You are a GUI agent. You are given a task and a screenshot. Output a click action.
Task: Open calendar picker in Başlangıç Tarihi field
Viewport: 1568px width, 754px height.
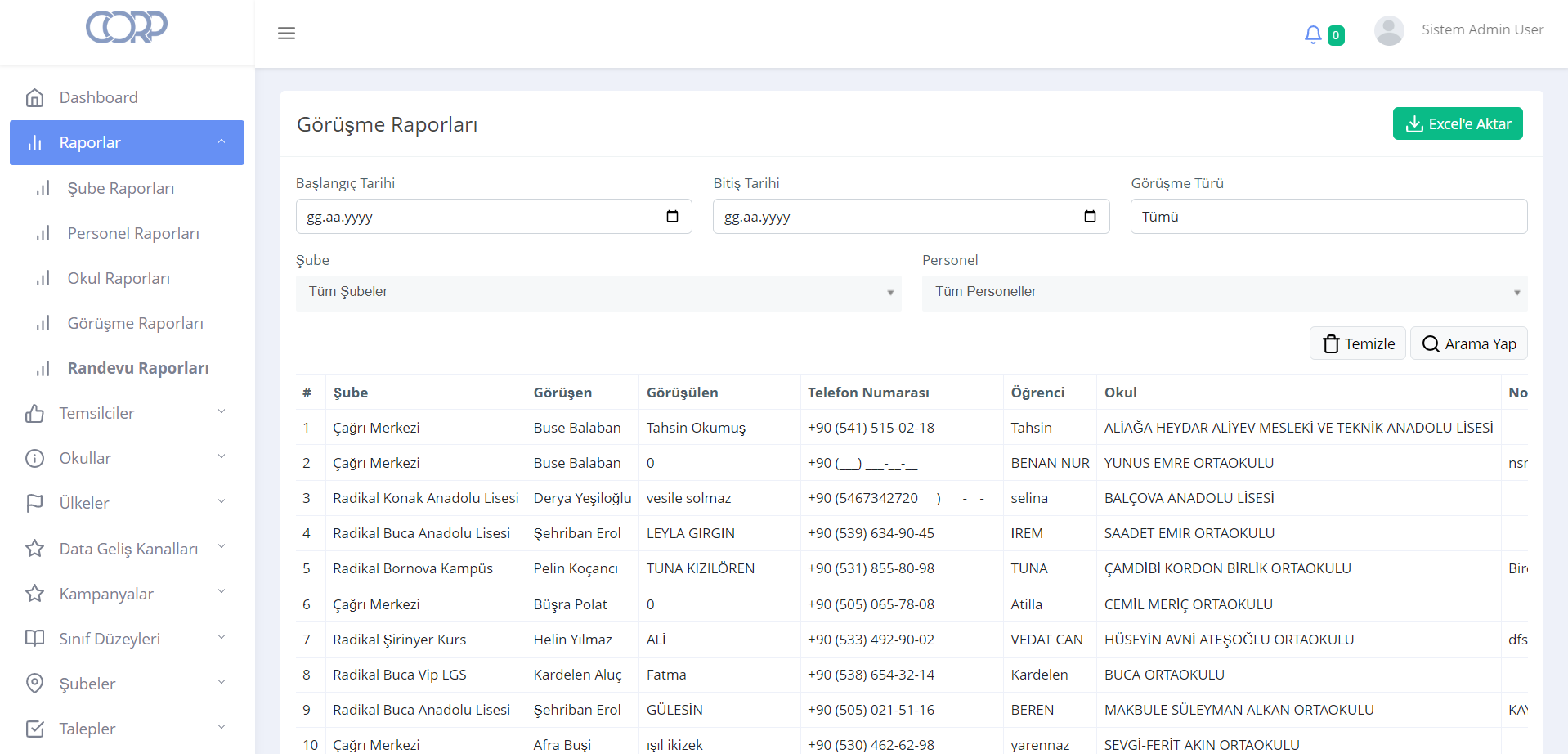(x=672, y=217)
